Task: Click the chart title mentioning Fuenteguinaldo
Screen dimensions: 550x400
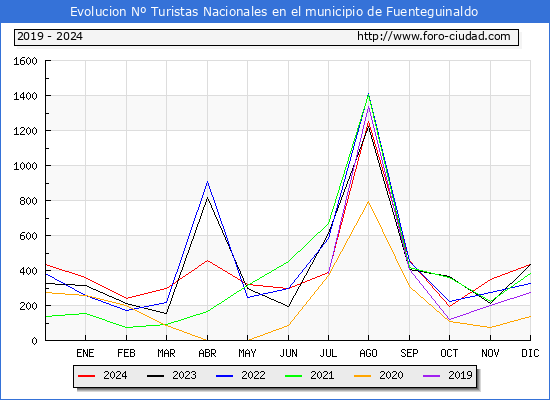Action: coord(274,12)
